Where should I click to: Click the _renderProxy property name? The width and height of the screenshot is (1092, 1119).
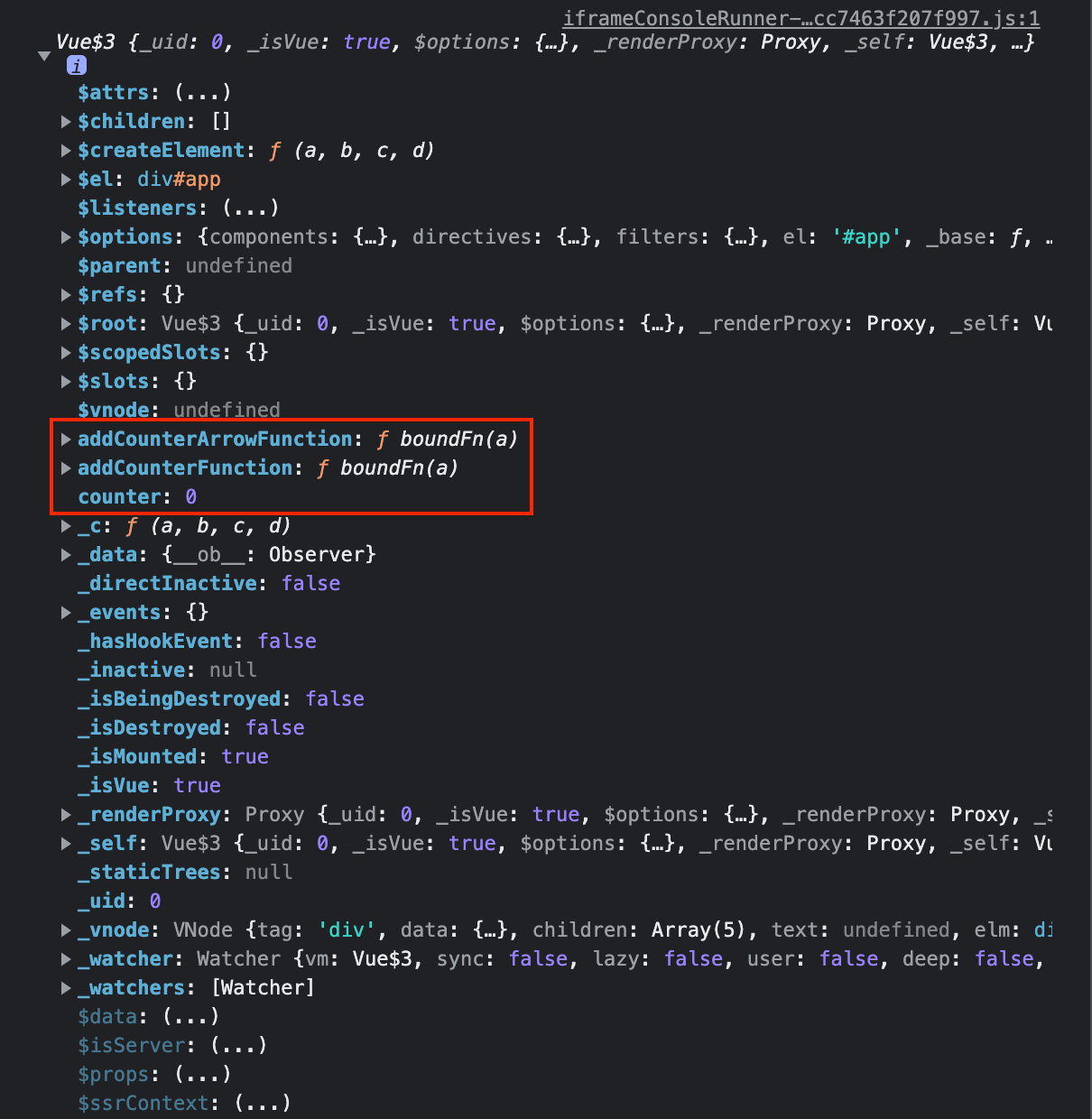tap(149, 814)
